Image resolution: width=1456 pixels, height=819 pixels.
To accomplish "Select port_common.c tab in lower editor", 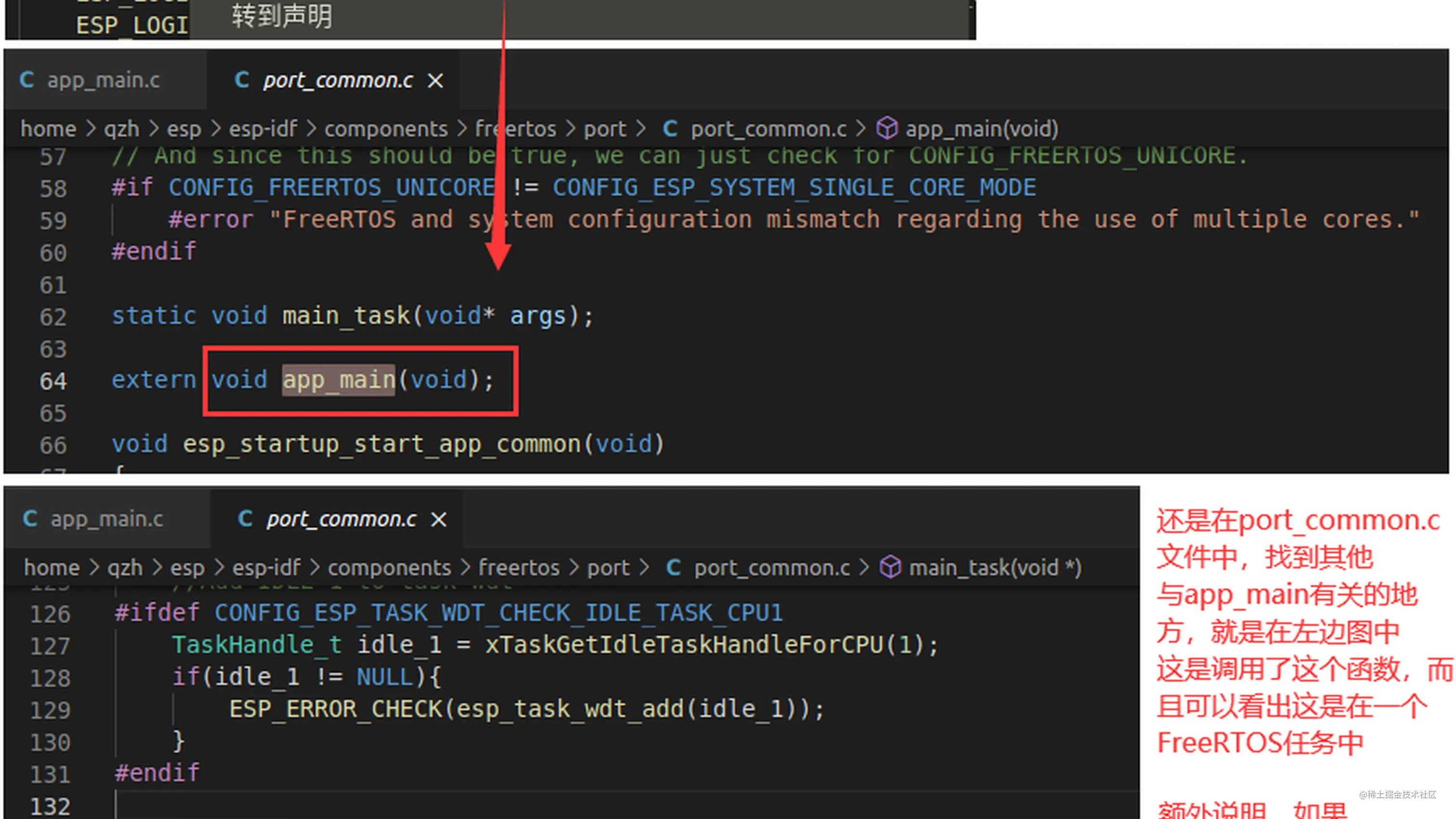I will [337, 519].
